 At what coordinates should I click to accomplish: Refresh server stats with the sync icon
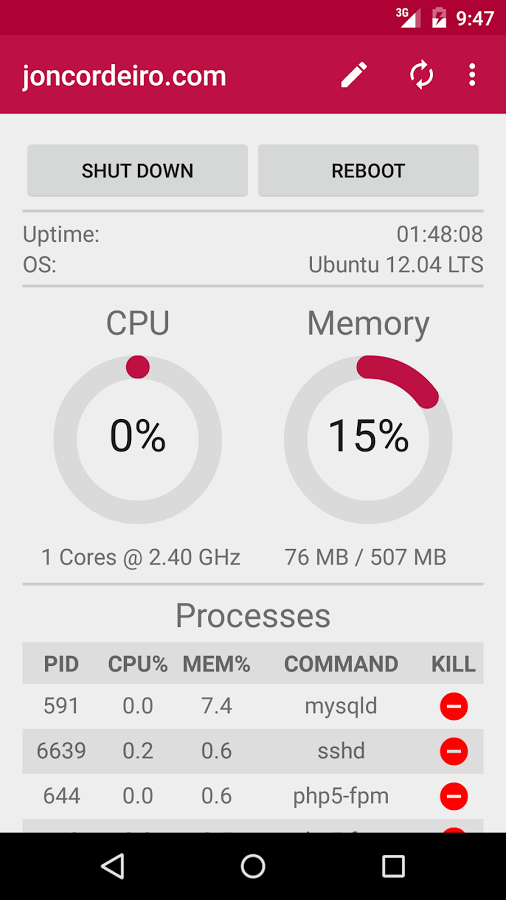point(421,75)
